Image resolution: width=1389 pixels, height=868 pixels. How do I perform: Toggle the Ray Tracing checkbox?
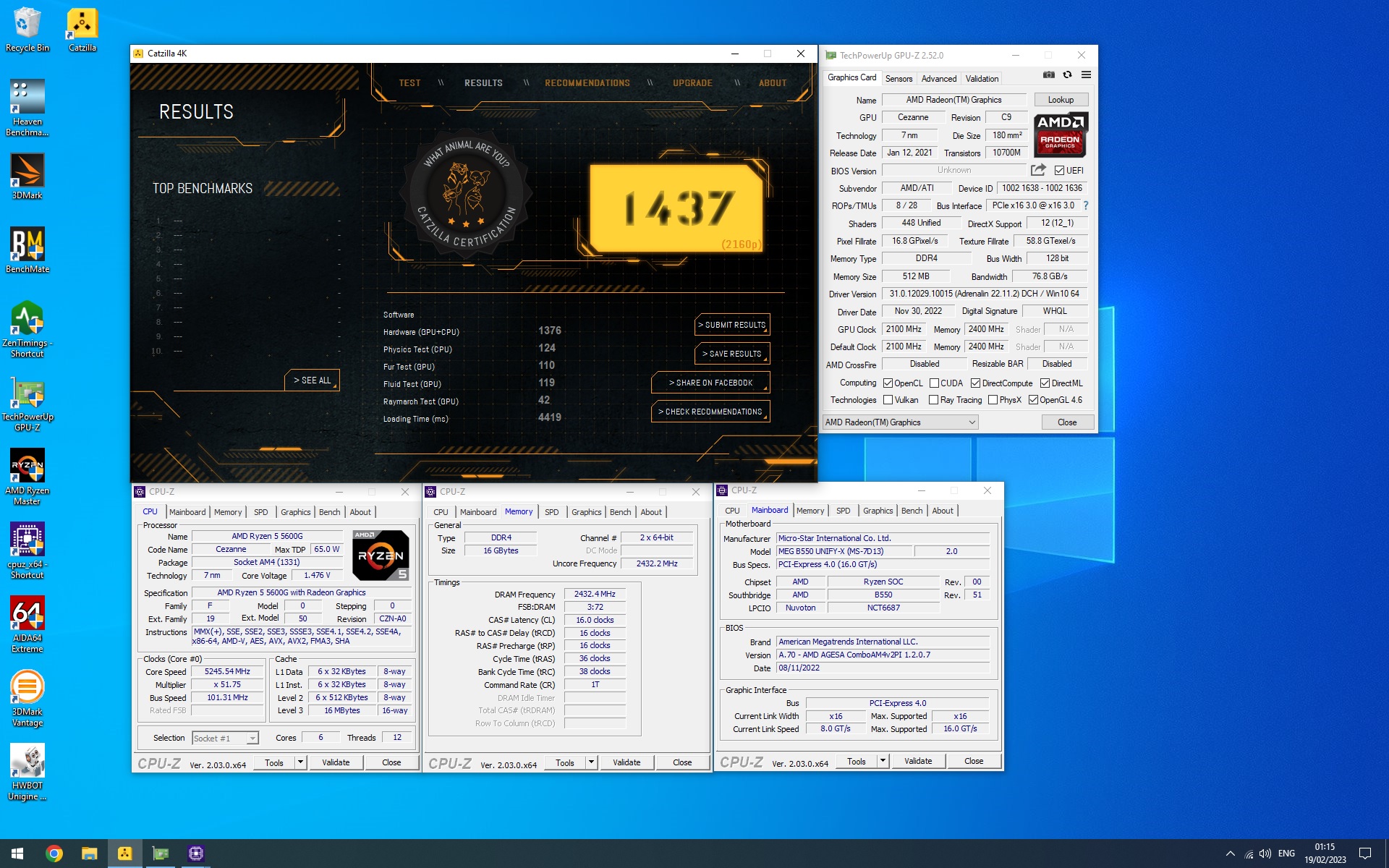(933, 400)
